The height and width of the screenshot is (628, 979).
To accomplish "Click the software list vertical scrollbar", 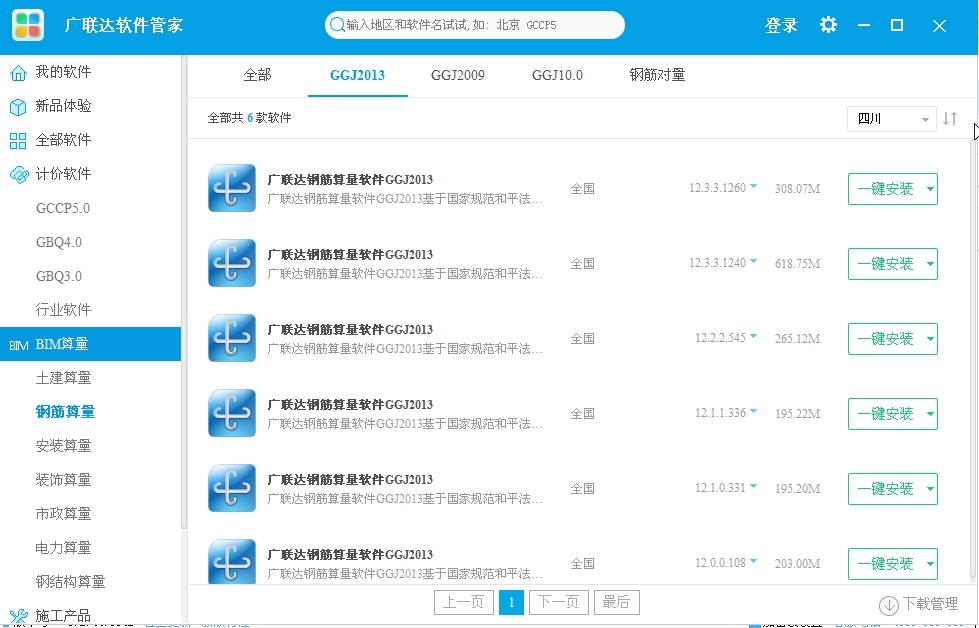I will [x=975, y=359].
